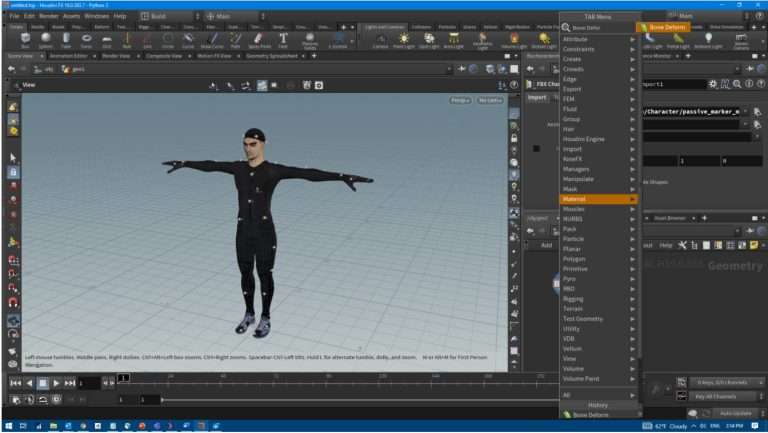
Task: Switch to the Geometry Spreadsheet tab
Action: pos(272,56)
